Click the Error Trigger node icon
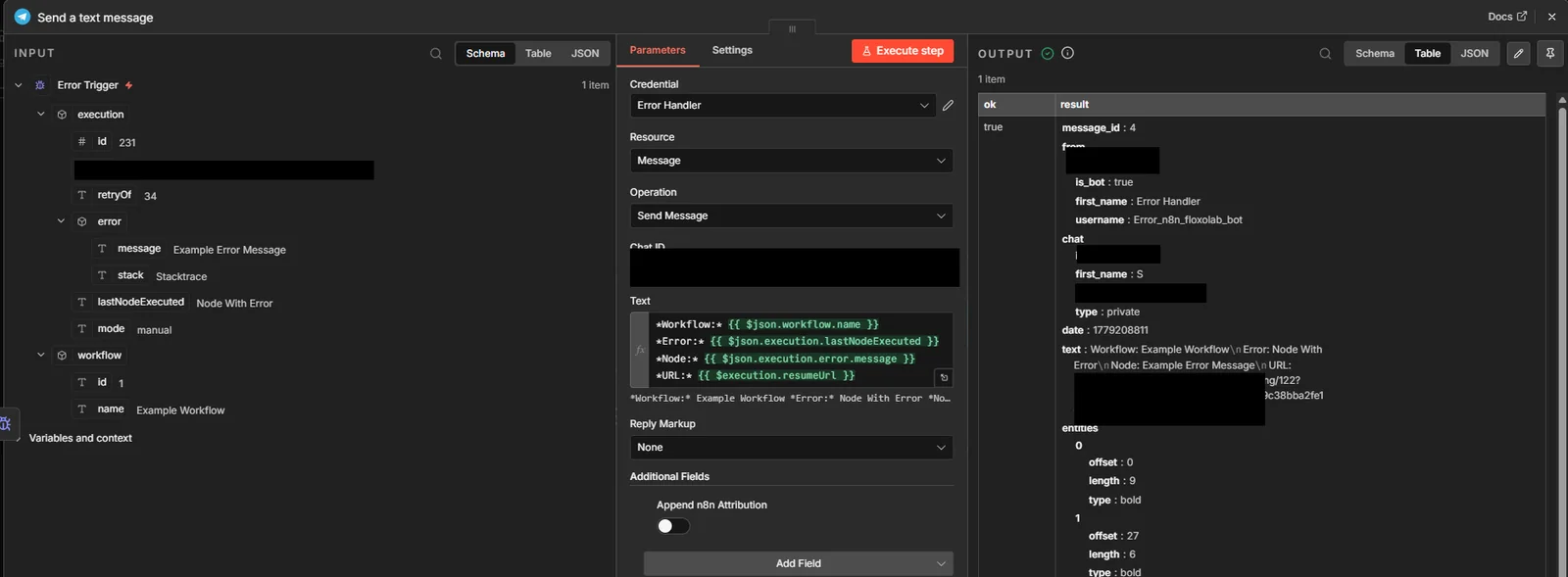Image resolution: width=1568 pixels, height=577 pixels. pos(40,85)
